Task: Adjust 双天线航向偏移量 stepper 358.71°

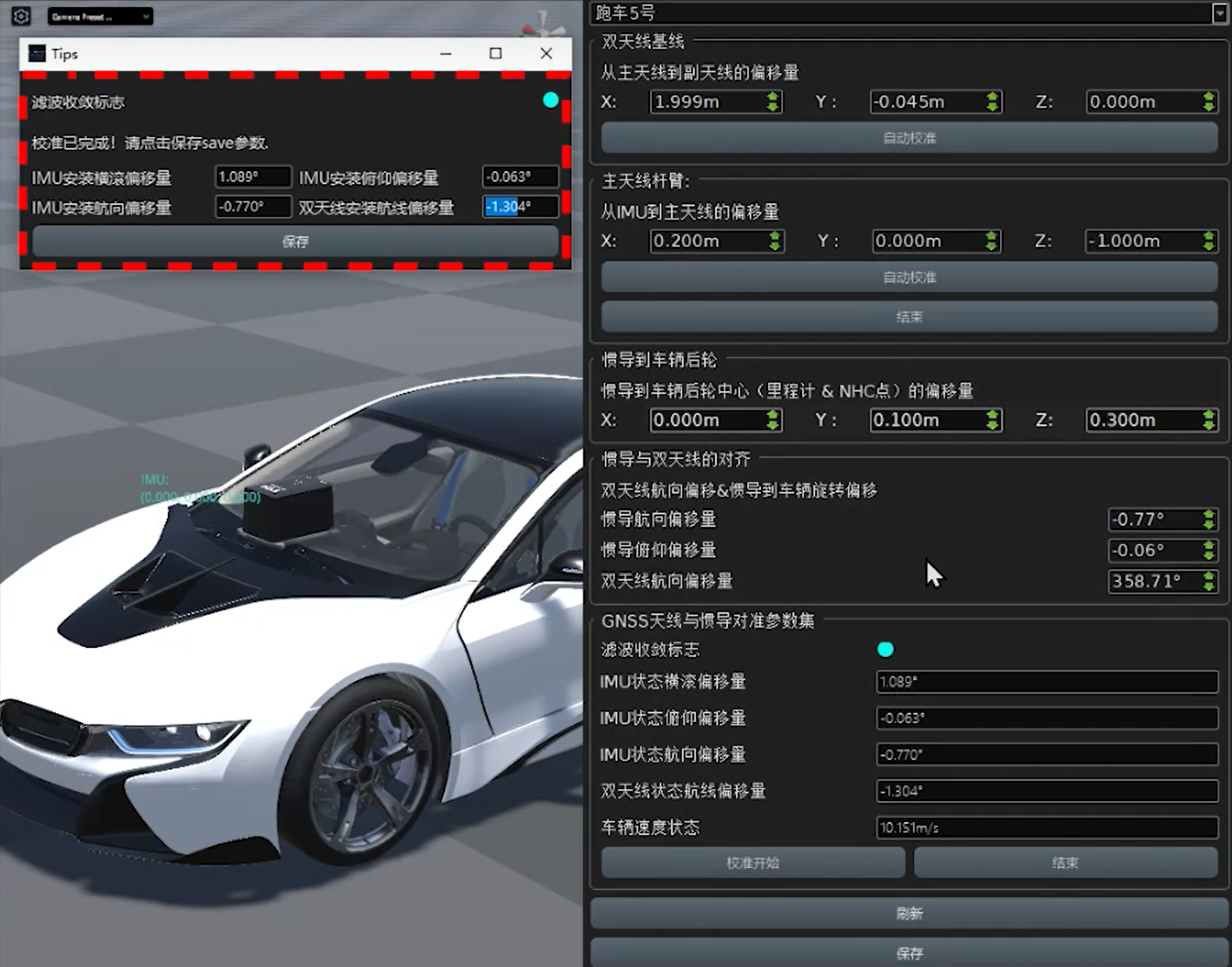Action: point(1209,581)
